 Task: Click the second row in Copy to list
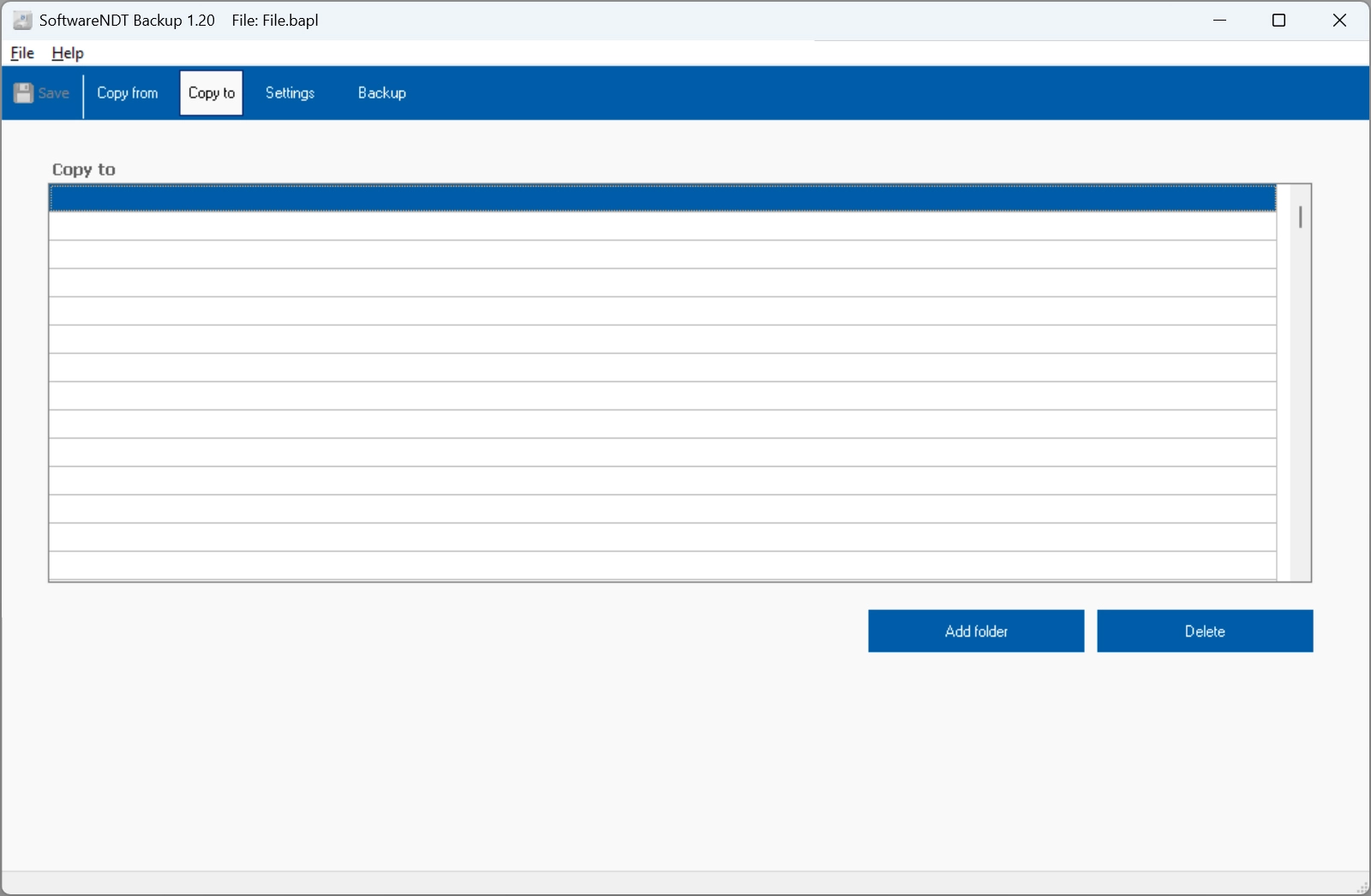[662, 227]
